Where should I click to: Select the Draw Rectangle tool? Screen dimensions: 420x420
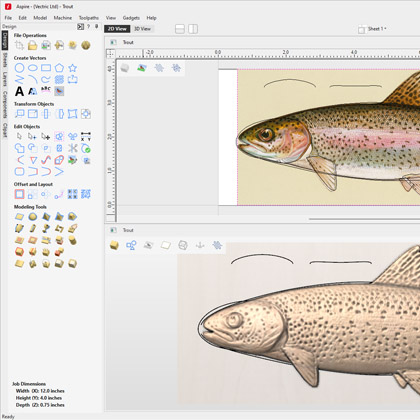[x=46, y=68]
